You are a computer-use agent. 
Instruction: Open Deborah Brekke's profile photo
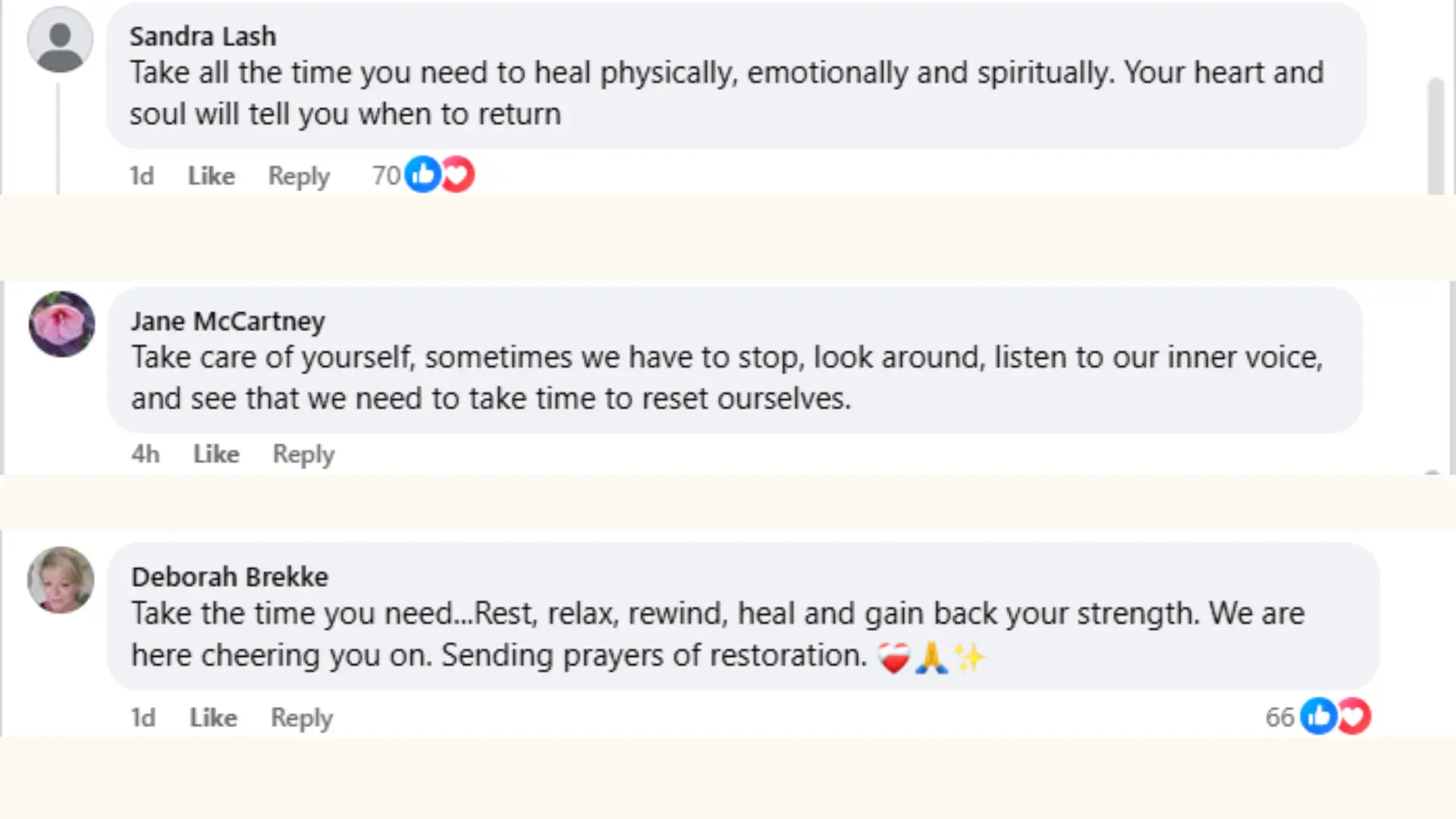click(x=61, y=580)
